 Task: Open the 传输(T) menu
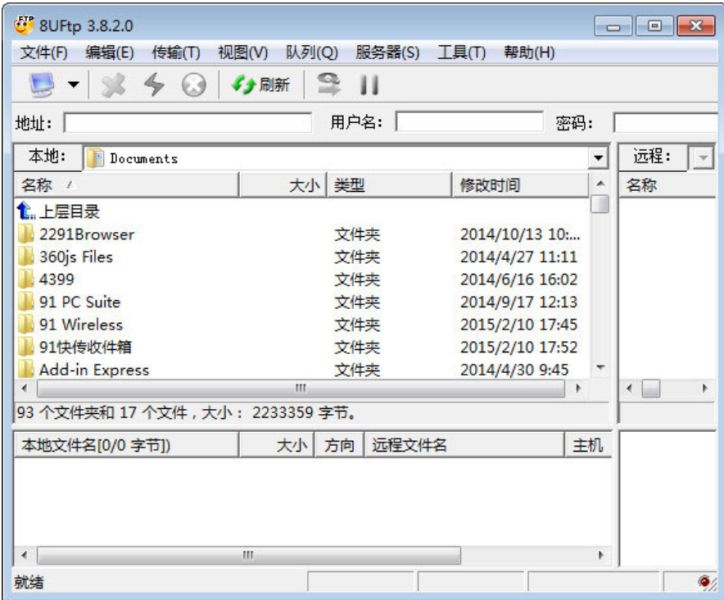pyautogui.click(x=176, y=52)
